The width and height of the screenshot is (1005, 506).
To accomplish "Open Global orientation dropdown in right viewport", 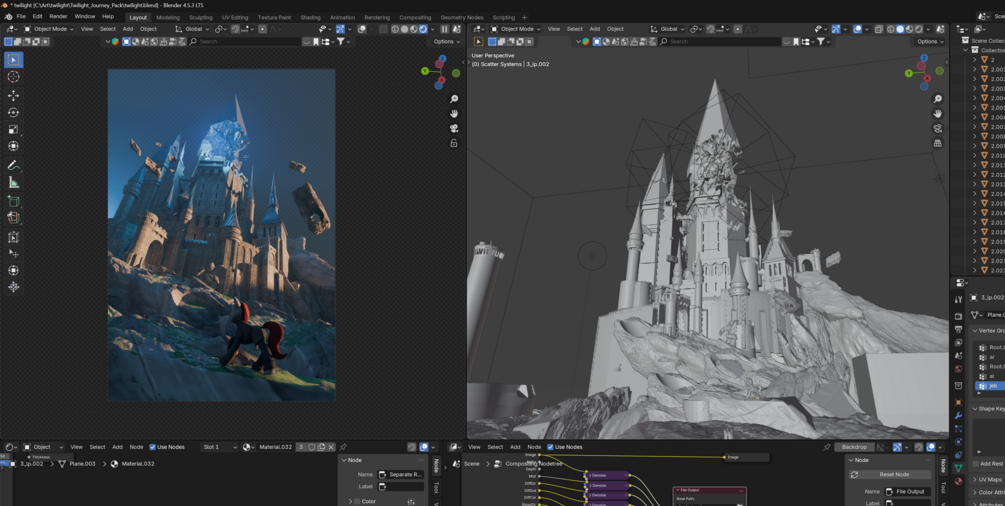I will coord(667,29).
